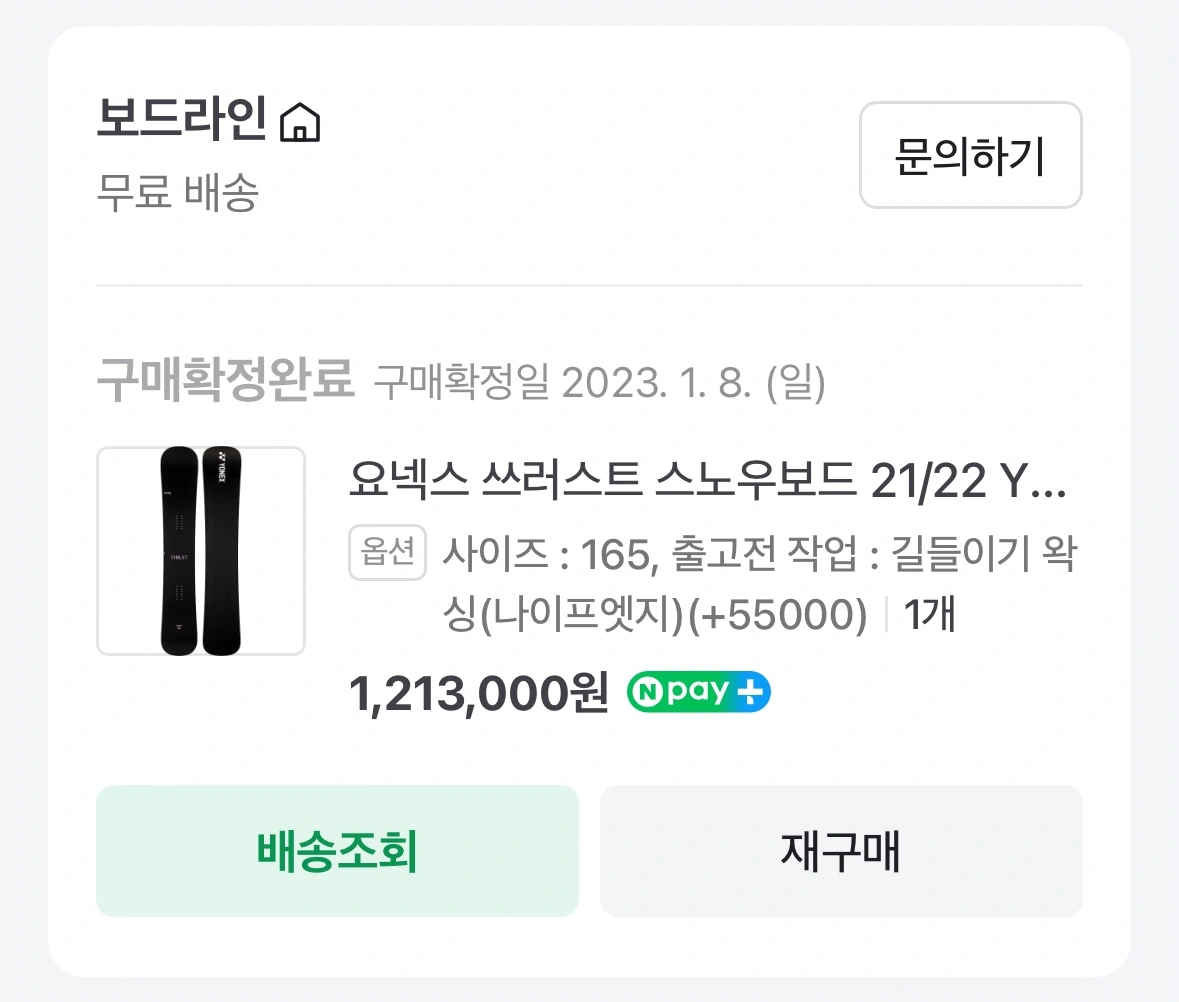Click the 1,213,000원 price text
Screen dimensions: 1179x1002
point(478,691)
